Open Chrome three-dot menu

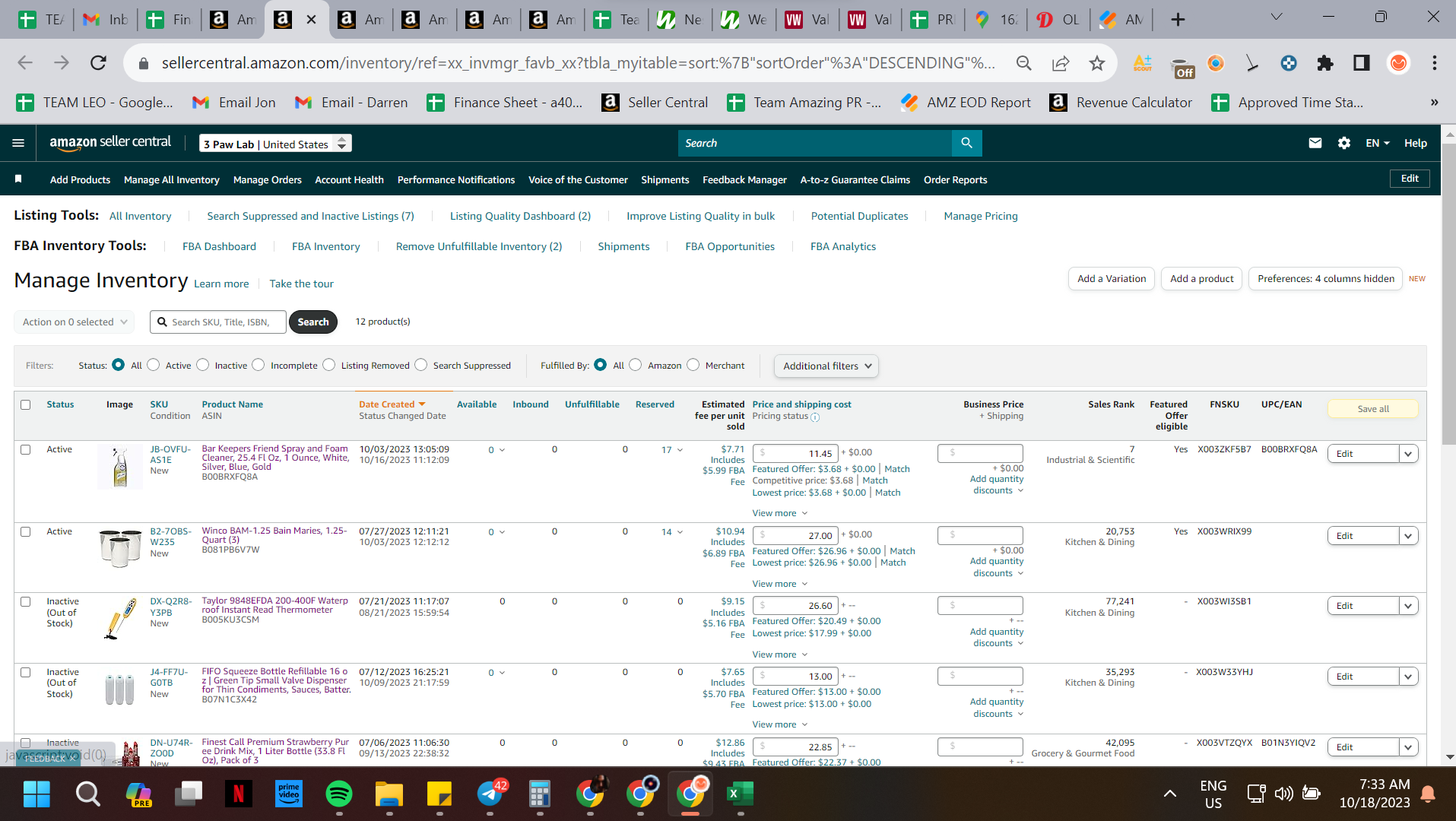1435,63
